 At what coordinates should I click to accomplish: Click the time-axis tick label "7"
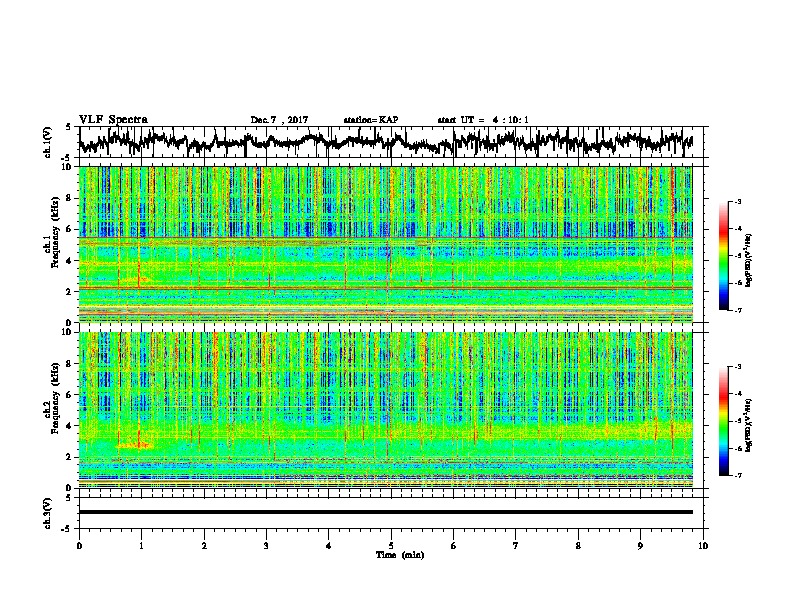(516, 546)
